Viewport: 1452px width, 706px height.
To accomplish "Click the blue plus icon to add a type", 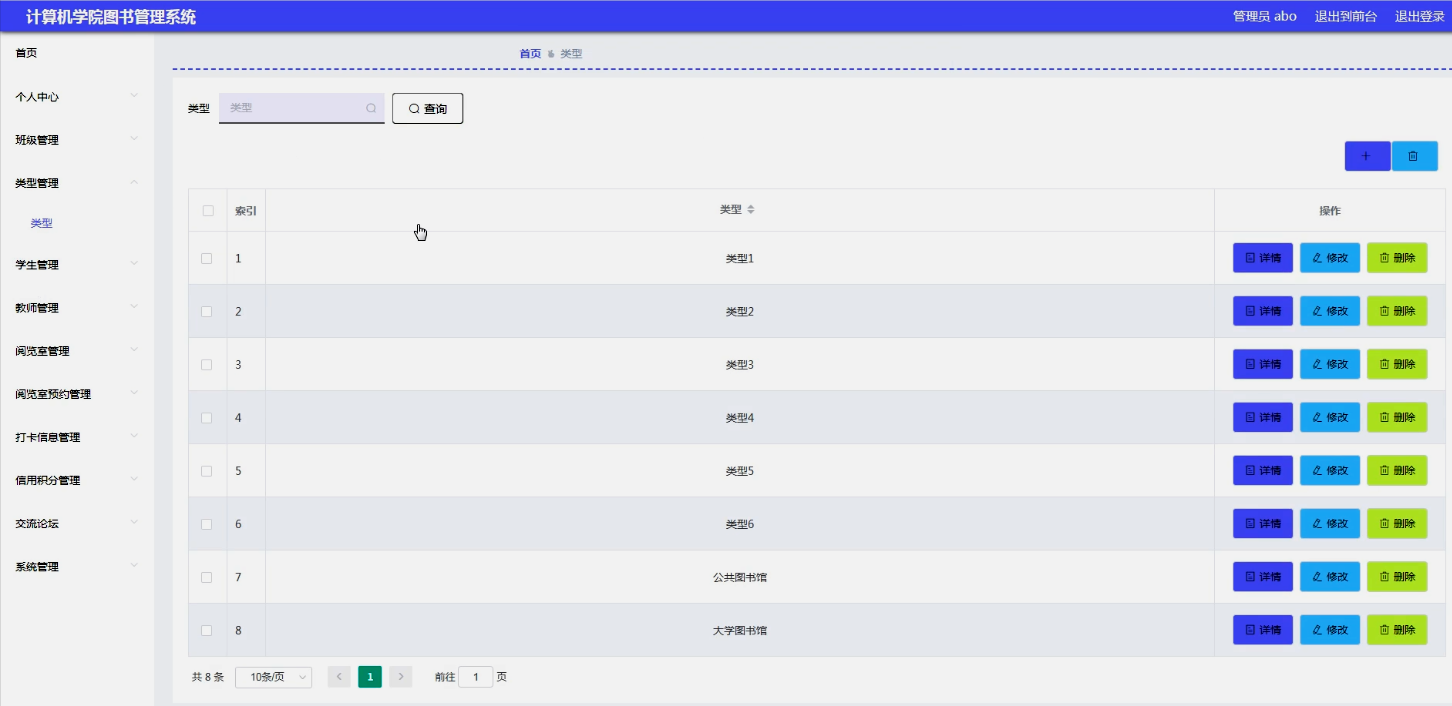I will 1366,156.
